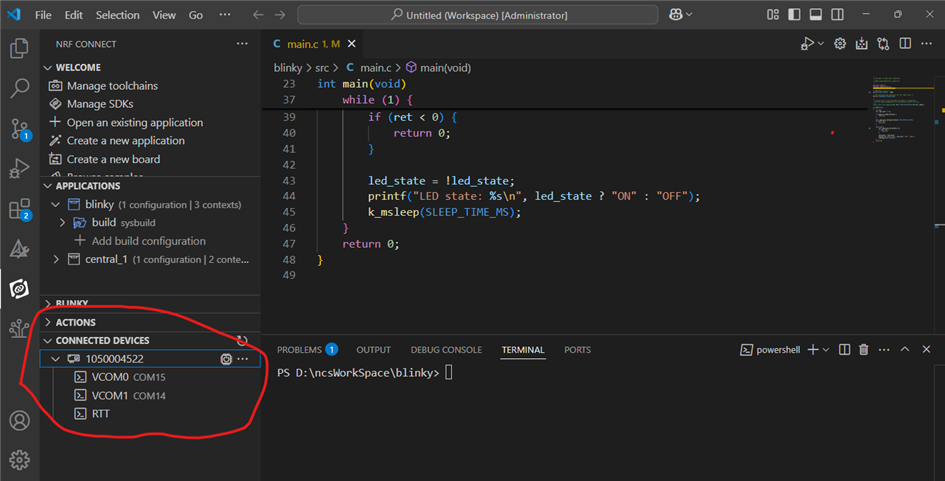Screen dimensions: 945x481
Task: Open dropdown beside the Run icon
Action: click(x=820, y=43)
